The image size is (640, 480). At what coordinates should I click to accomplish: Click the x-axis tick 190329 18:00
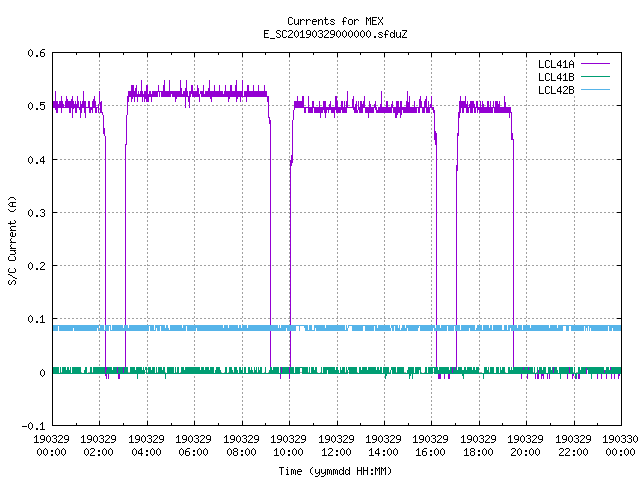tap(478, 446)
